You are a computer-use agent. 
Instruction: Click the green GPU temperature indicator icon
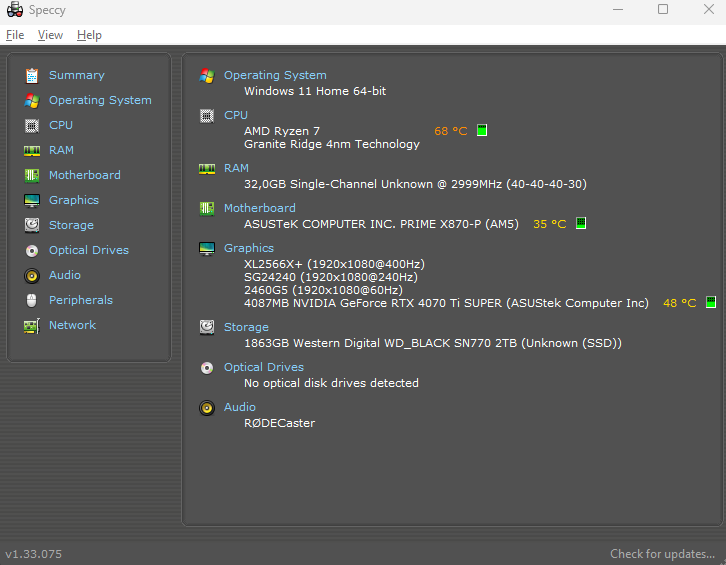[x=711, y=302]
